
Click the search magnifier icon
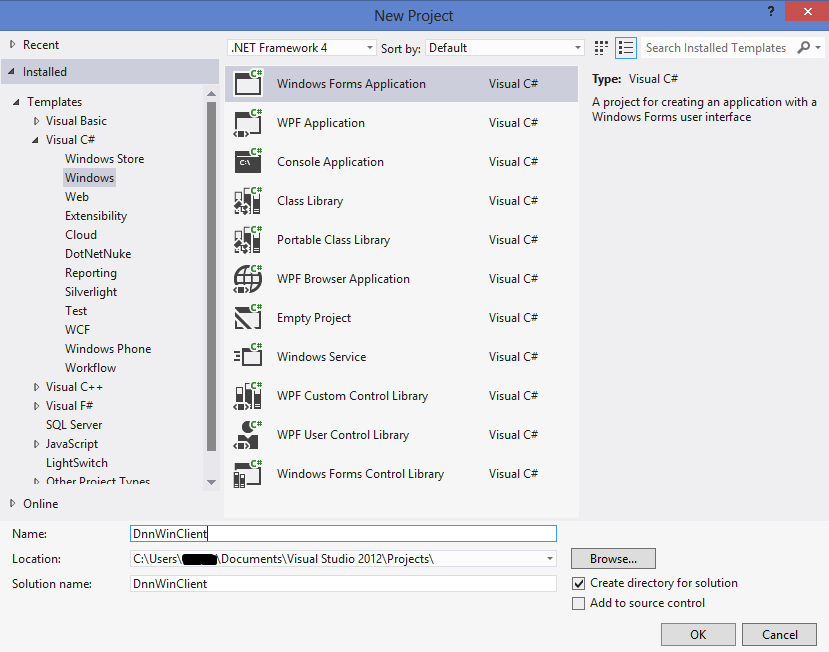pyautogui.click(x=804, y=48)
